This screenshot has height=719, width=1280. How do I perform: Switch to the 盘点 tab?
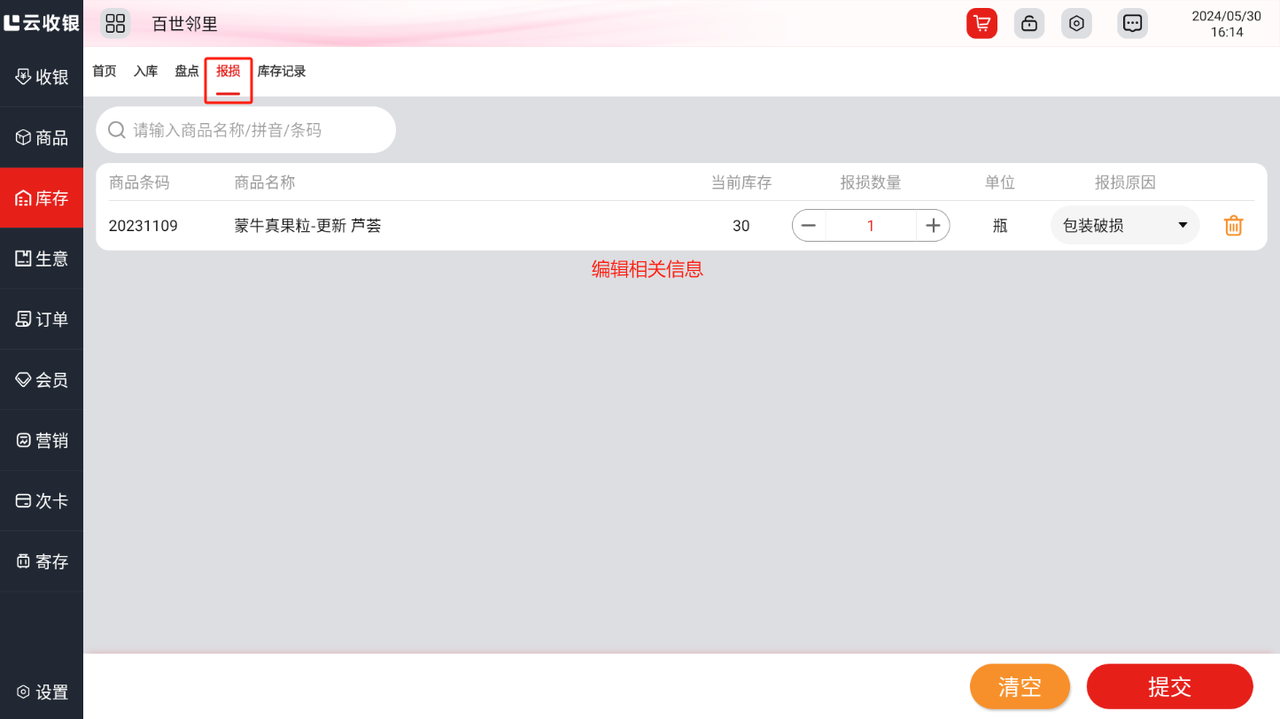(x=187, y=71)
